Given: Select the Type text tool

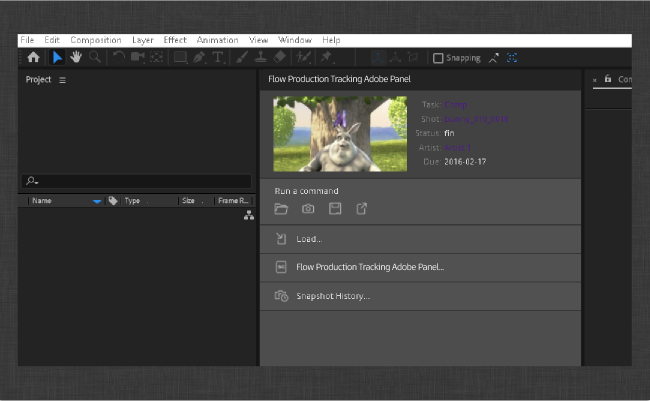Looking at the screenshot, I should pyautogui.click(x=218, y=57).
